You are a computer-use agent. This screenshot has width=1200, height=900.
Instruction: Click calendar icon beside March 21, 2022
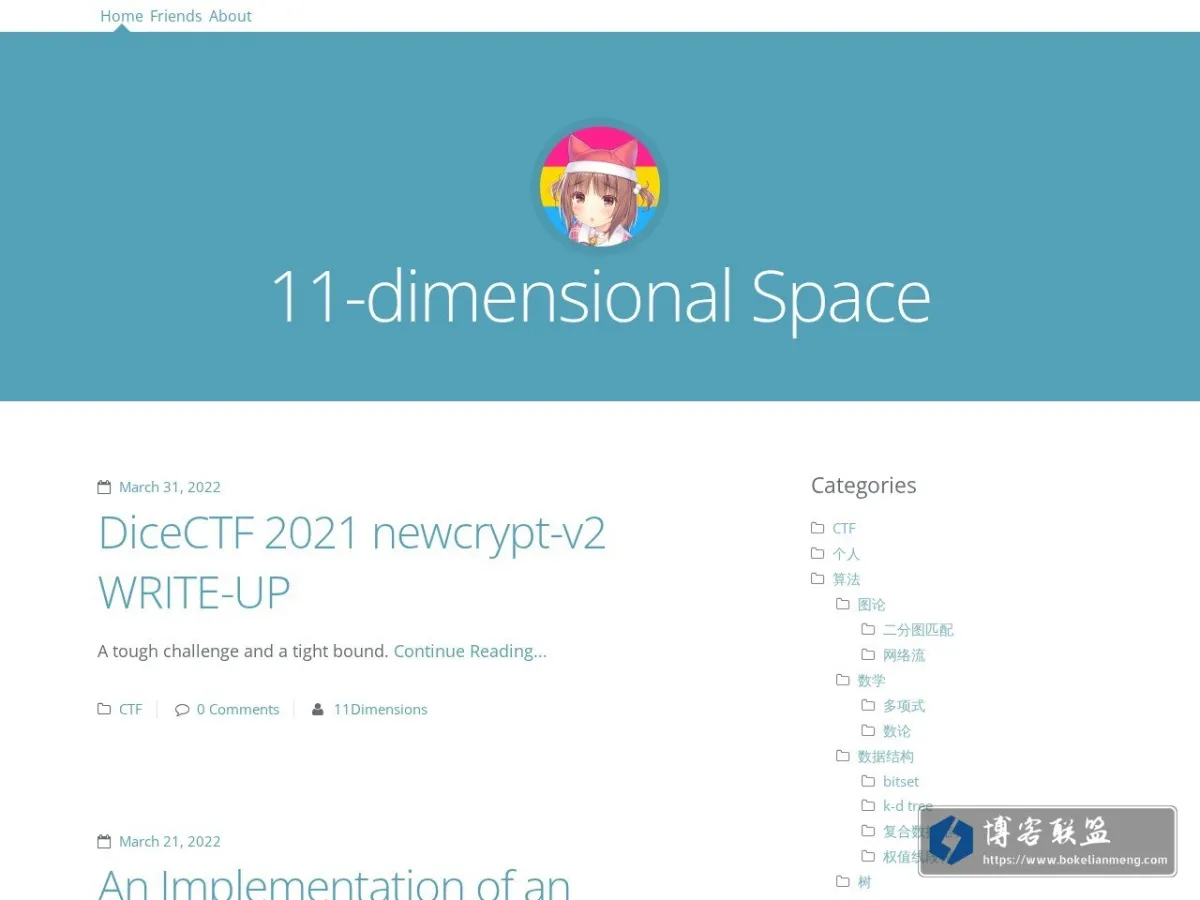[104, 842]
